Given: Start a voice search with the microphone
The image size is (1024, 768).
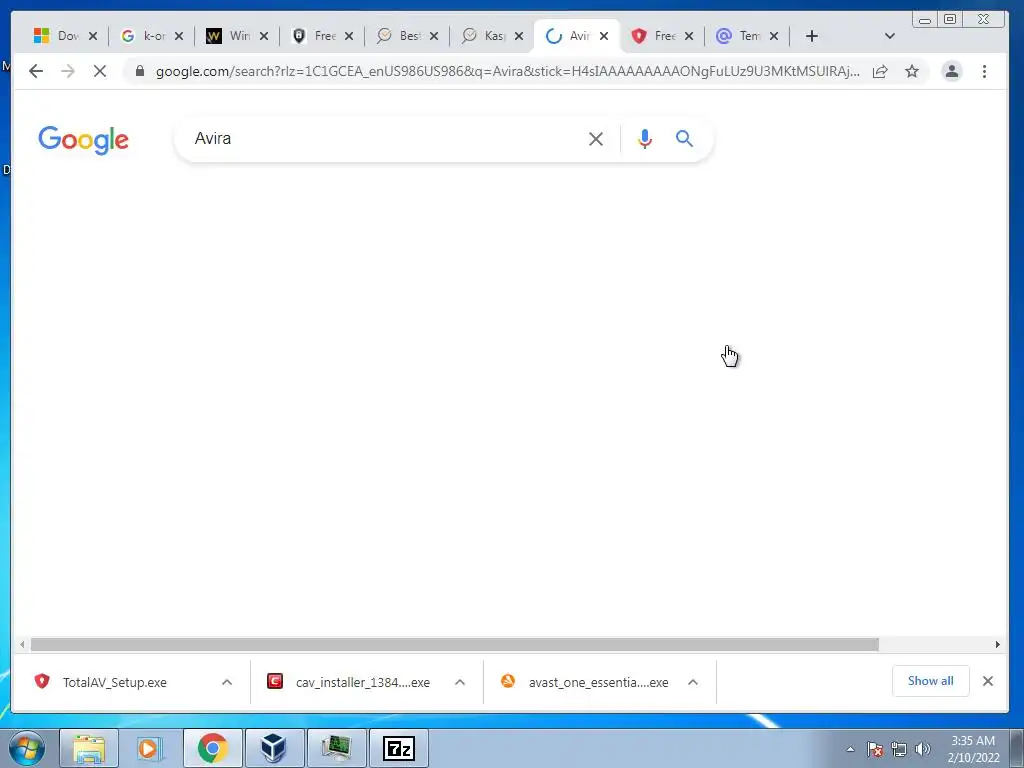Looking at the screenshot, I should (x=645, y=138).
